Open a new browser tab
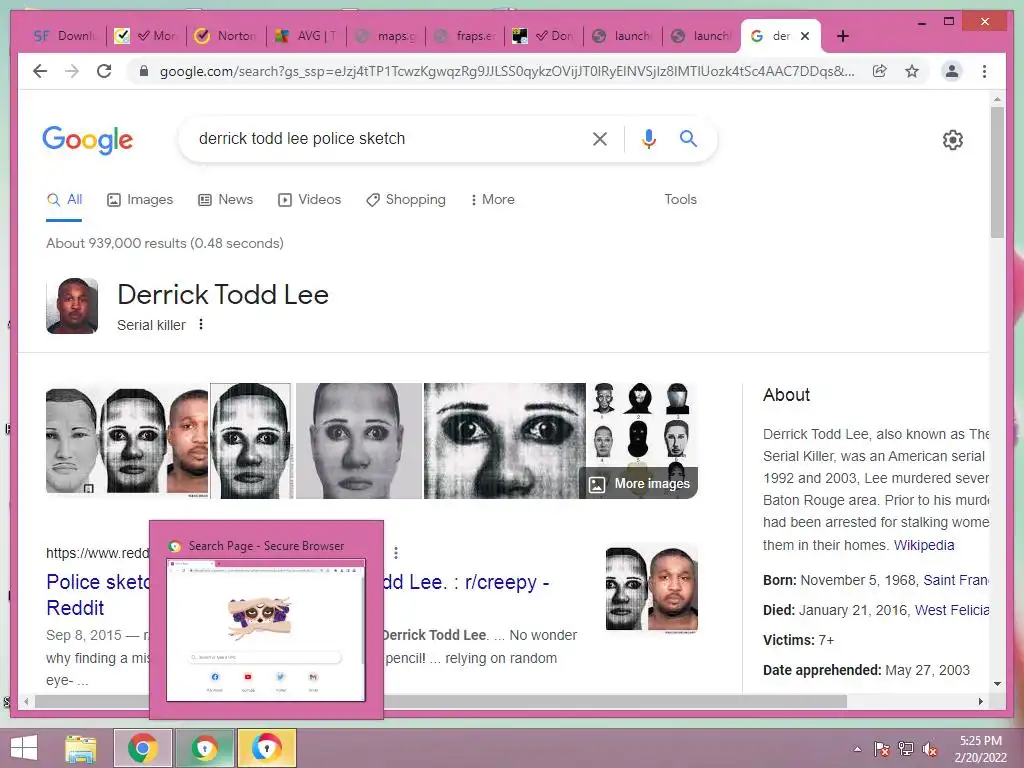Viewport: 1024px width, 768px height. [842, 36]
